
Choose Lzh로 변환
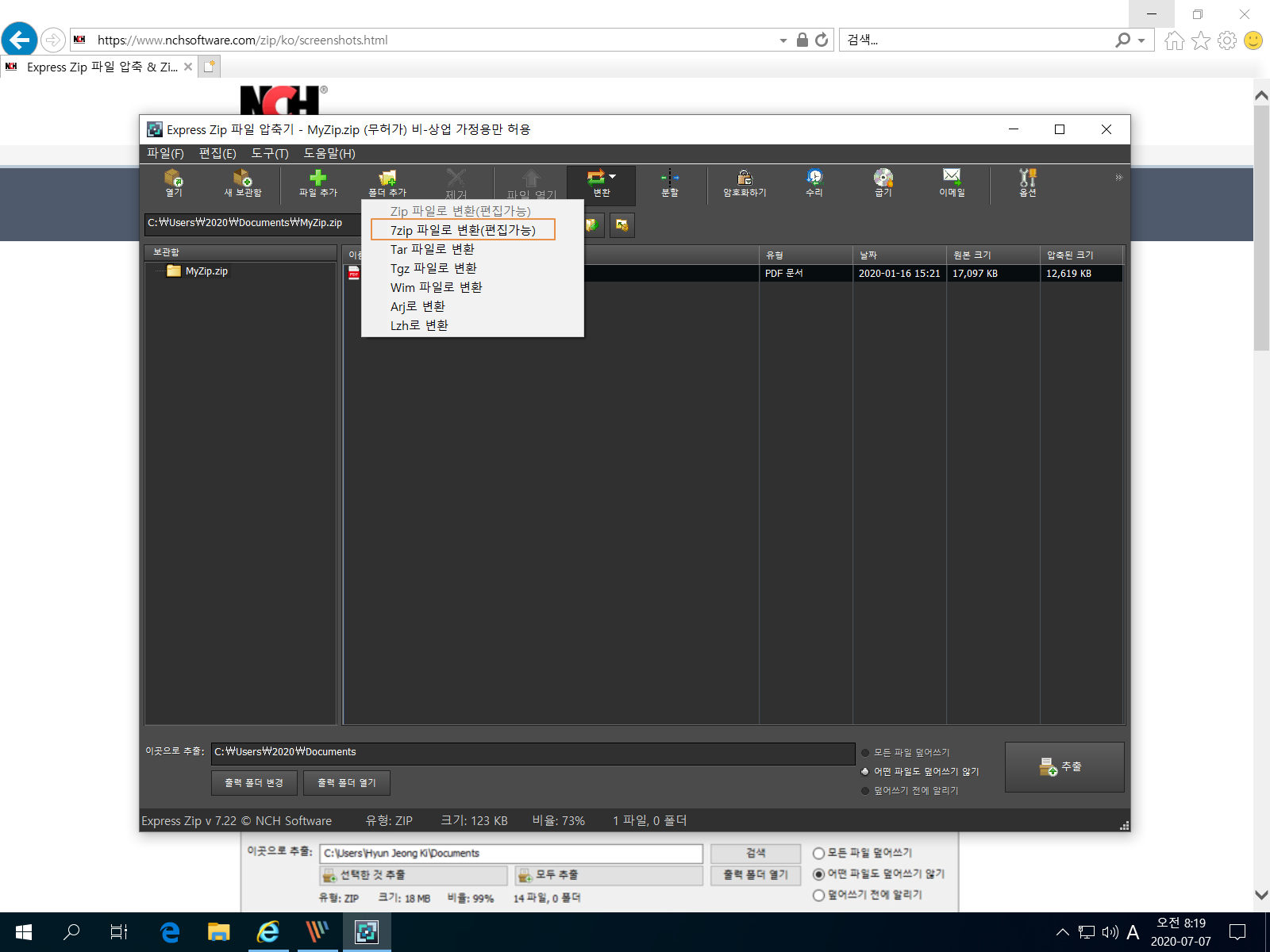tap(419, 325)
